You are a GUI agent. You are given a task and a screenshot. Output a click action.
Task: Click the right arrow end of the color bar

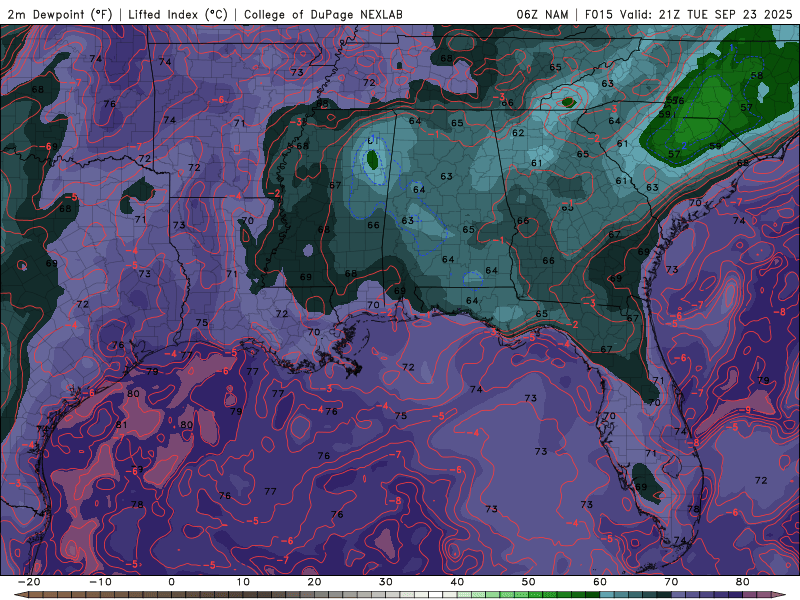[x=780, y=595]
